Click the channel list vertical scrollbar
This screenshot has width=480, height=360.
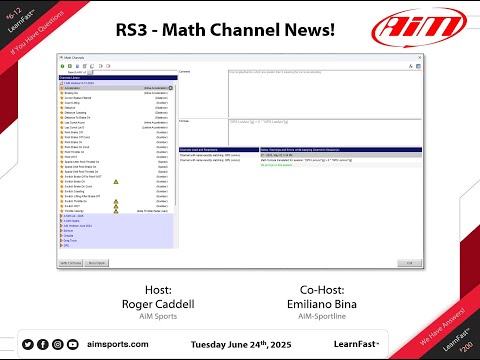[176, 145]
